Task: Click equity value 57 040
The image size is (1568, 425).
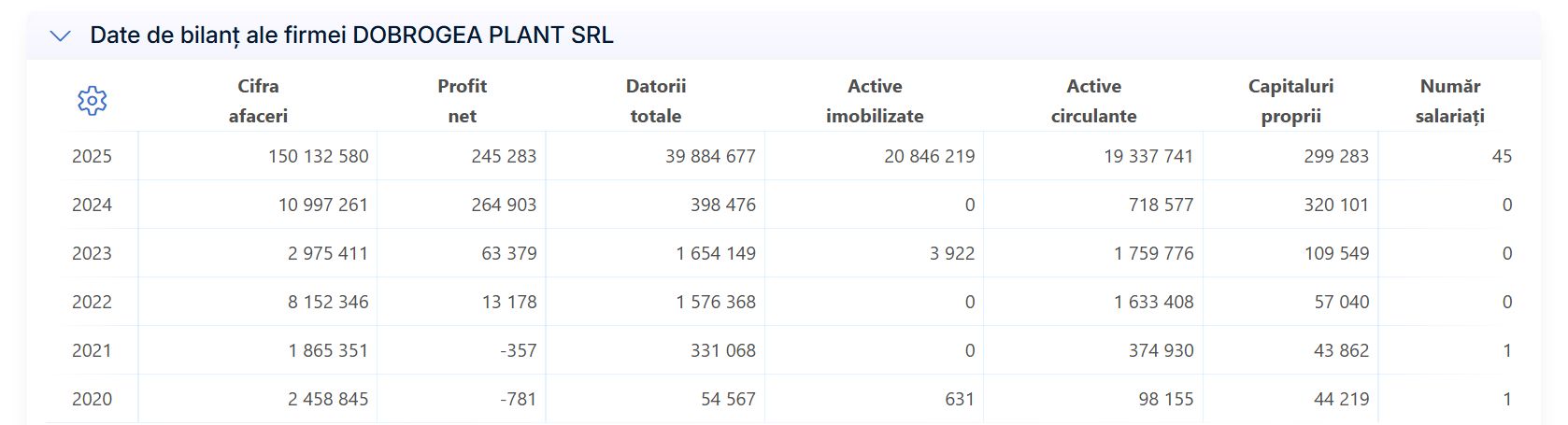Action: pos(1342,302)
